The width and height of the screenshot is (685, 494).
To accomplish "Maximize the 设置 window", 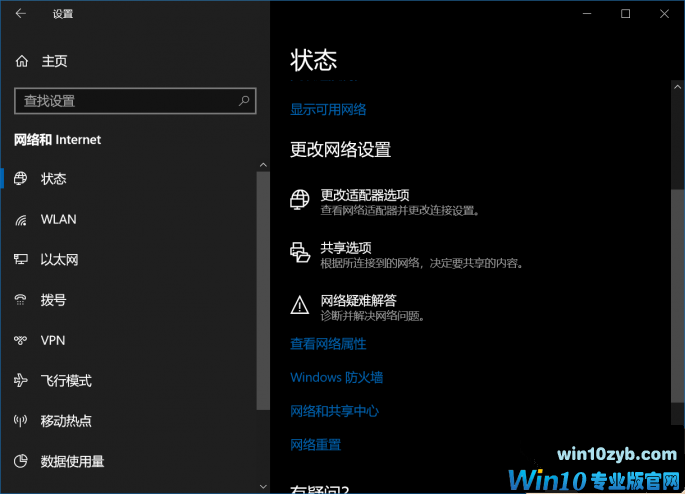I will (625, 14).
